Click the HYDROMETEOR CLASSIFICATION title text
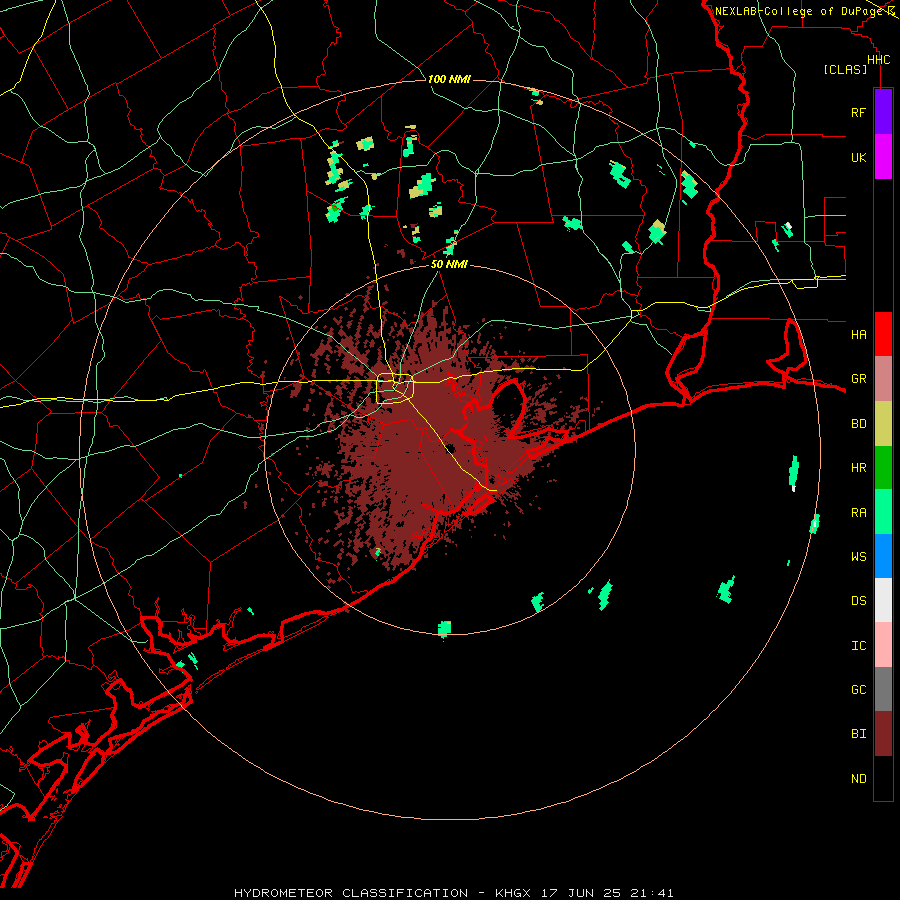This screenshot has height=900, width=900. click(x=351, y=893)
